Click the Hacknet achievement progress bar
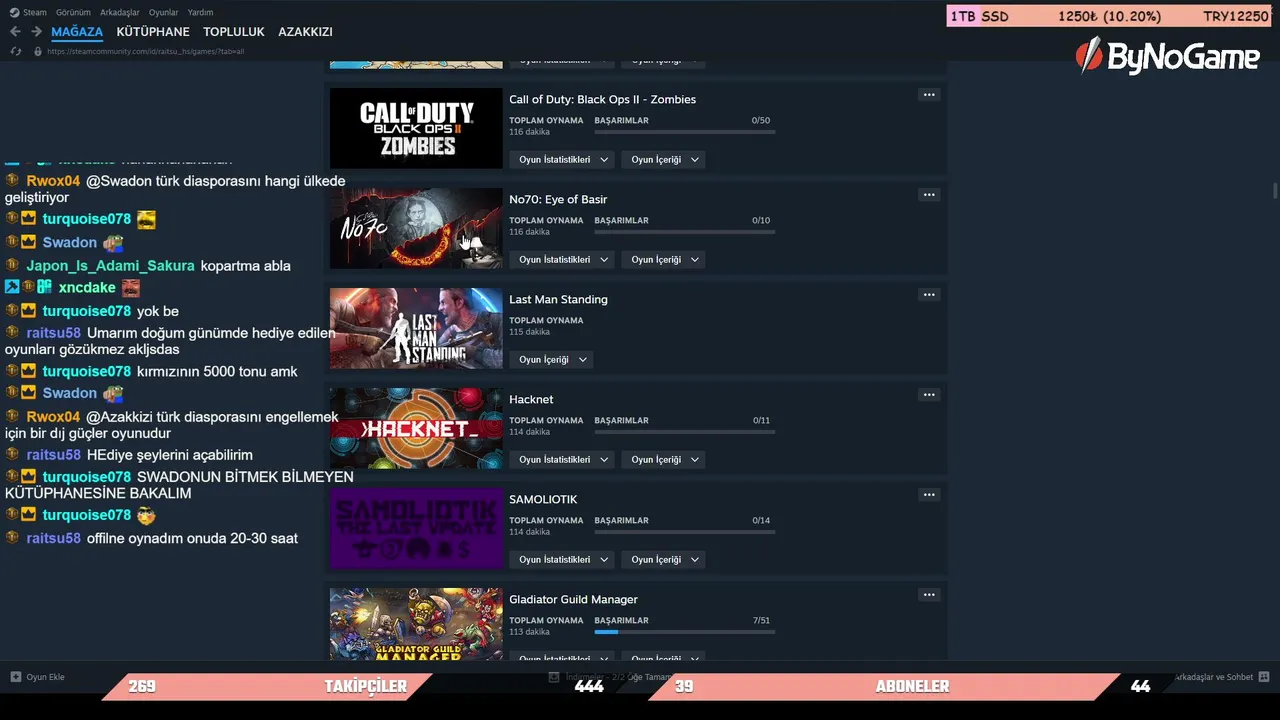The width and height of the screenshot is (1280, 720). (x=685, y=432)
